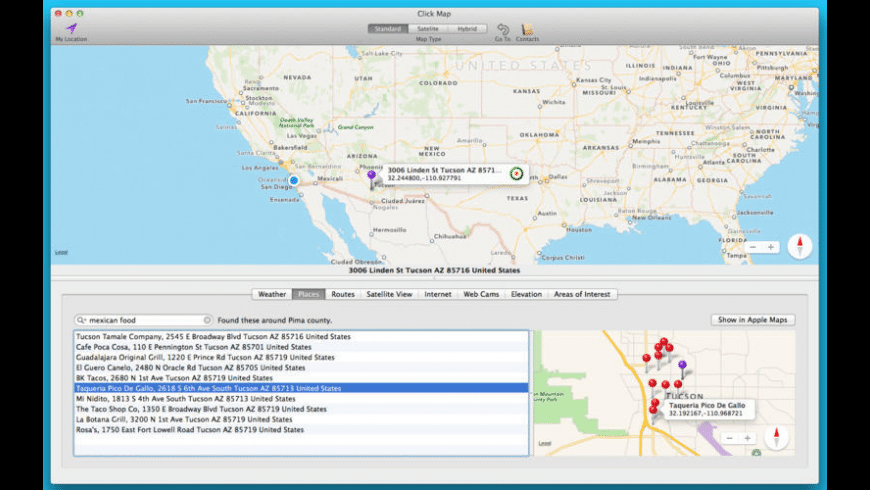Switch map type to Hybrid
Image resolution: width=870 pixels, height=490 pixels.
coord(467,28)
